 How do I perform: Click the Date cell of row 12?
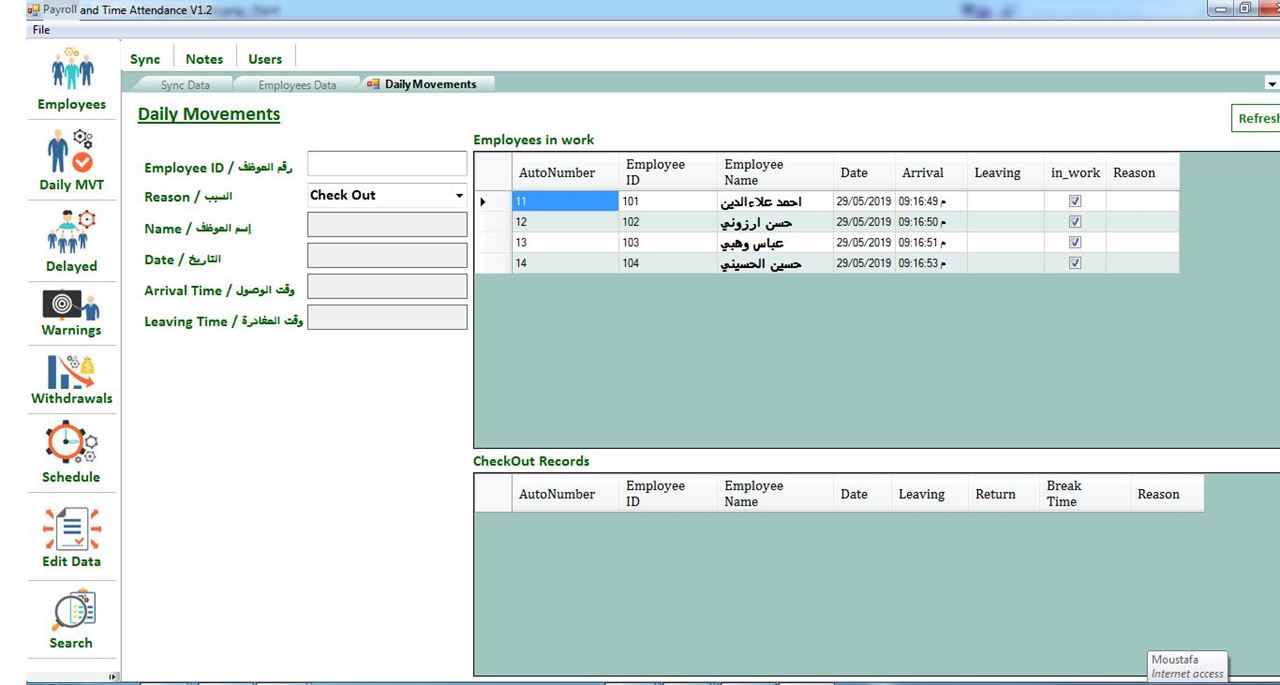click(x=863, y=222)
